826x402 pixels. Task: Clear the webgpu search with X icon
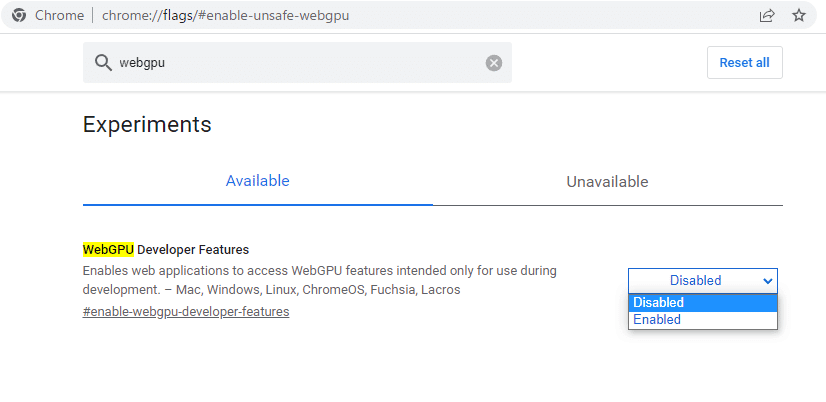point(494,63)
